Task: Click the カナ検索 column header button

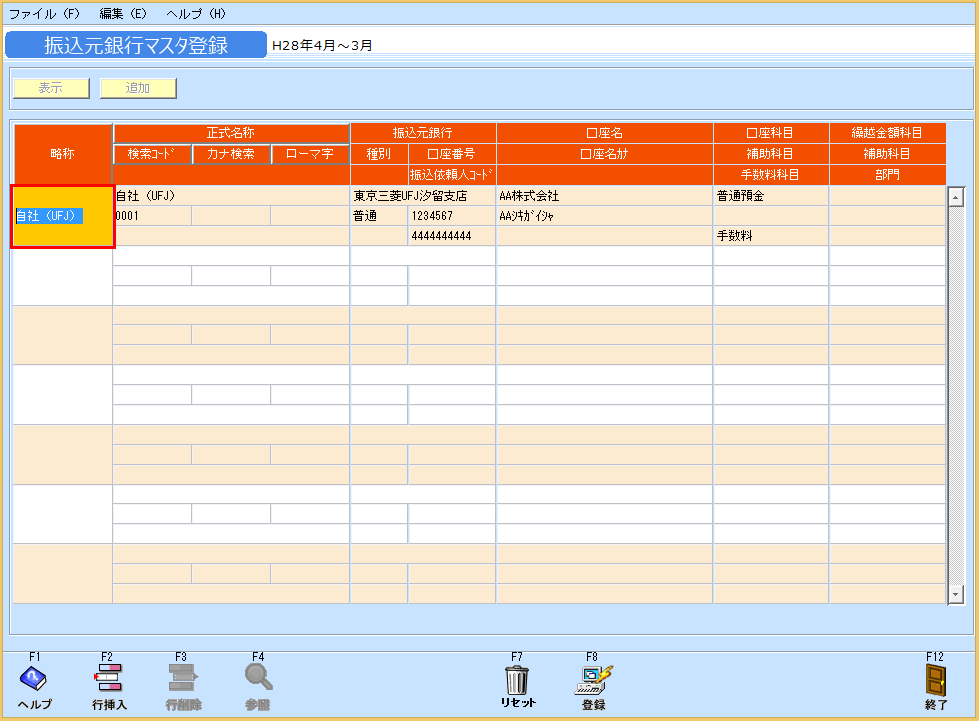Action: pyautogui.click(x=231, y=154)
